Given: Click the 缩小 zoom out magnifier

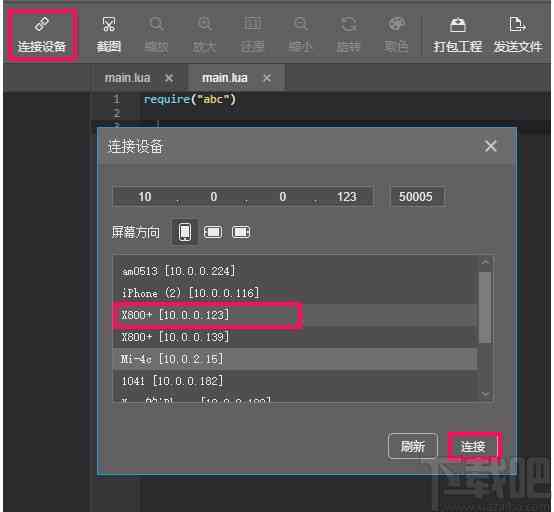Looking at the screenshot, I should (x=300, y=34).
